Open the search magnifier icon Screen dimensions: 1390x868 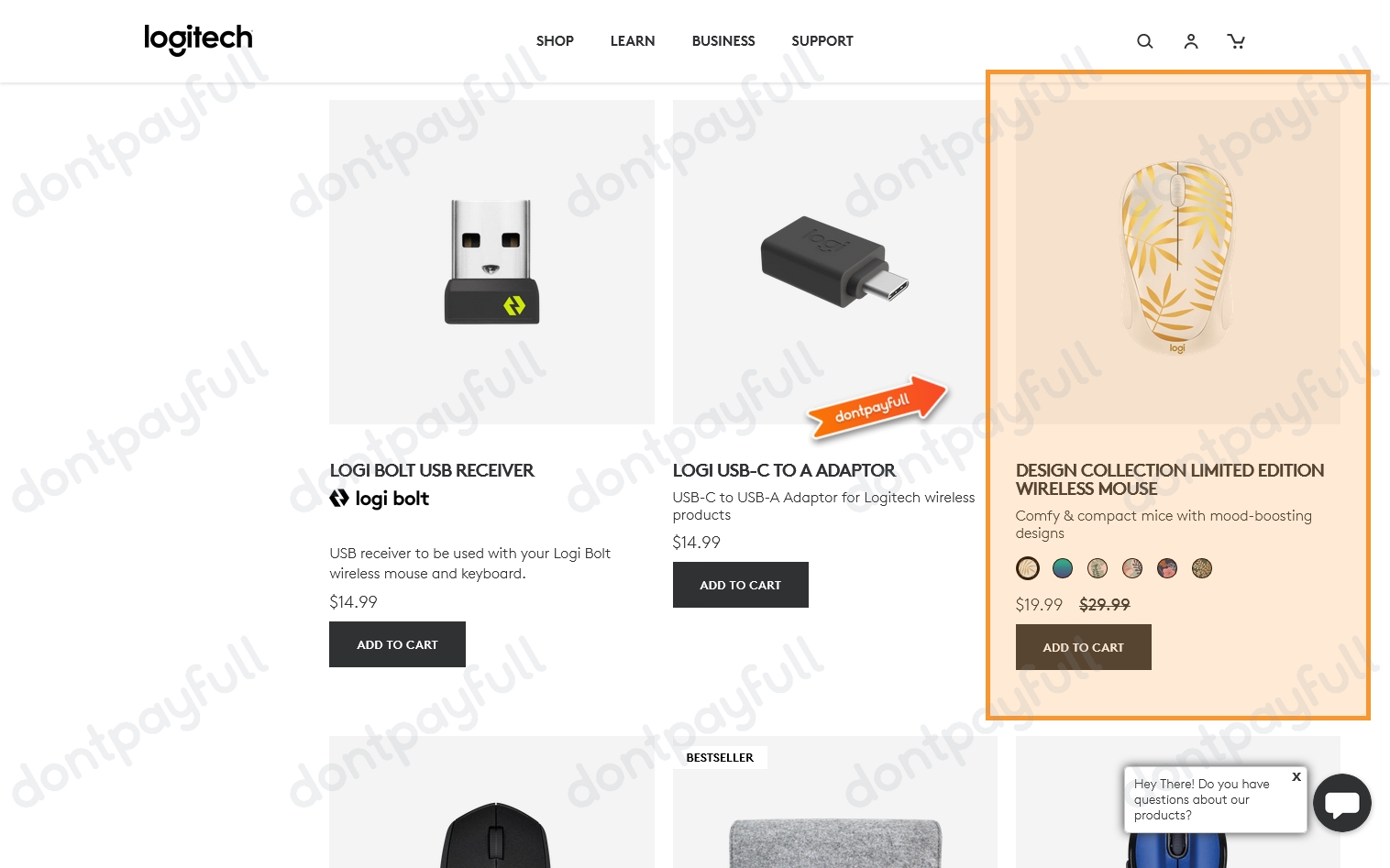coord(1144,41)
